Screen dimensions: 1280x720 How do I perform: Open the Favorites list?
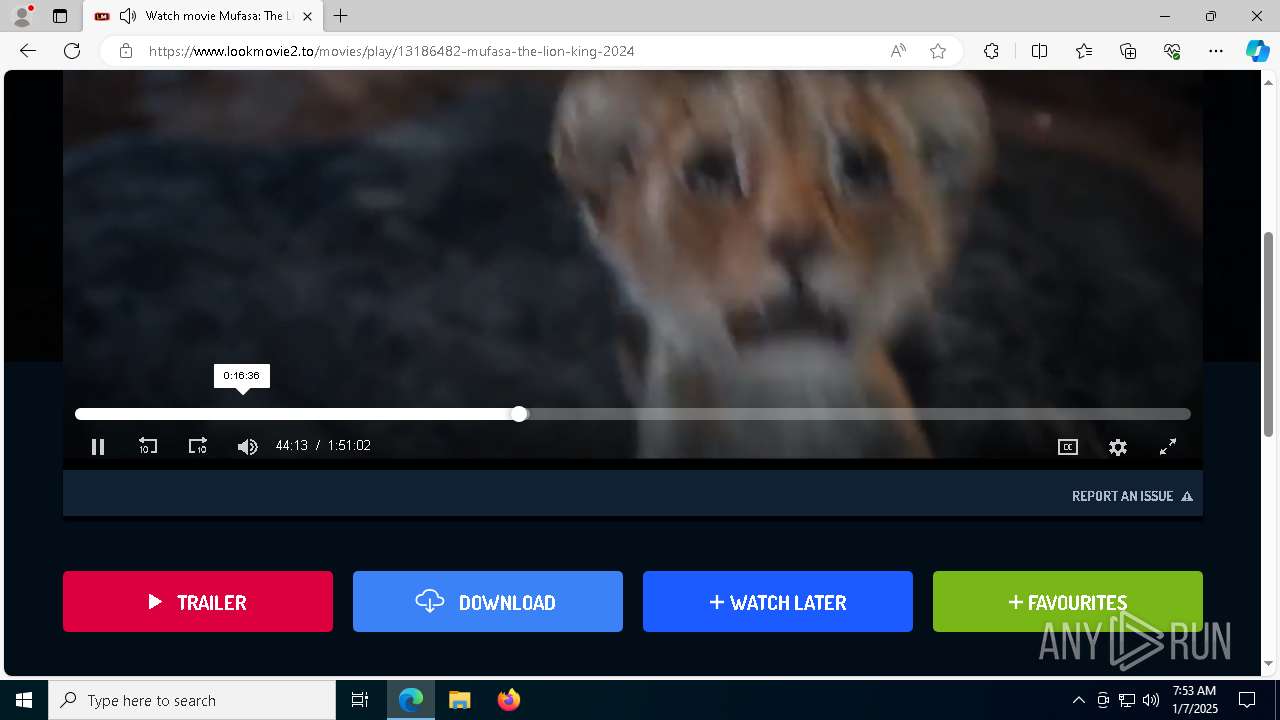[1084, 51]
